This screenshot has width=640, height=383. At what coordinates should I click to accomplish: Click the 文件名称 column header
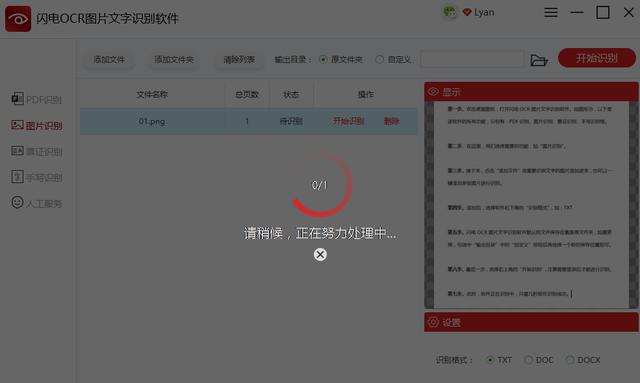pos(152,95)
